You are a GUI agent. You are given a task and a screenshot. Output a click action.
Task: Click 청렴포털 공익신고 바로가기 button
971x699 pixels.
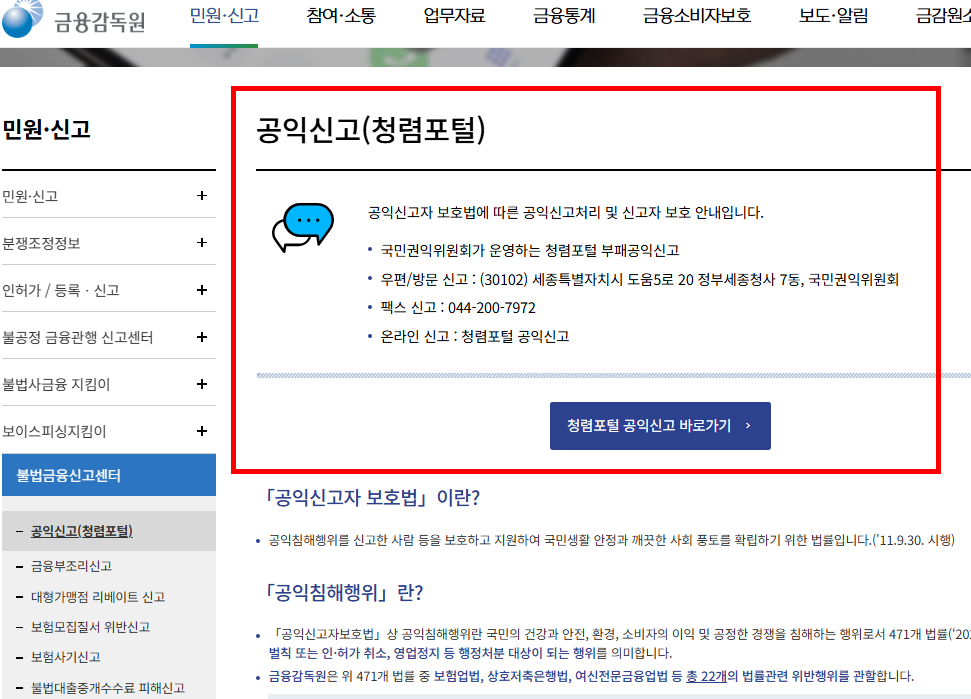[x=659, y=426]
